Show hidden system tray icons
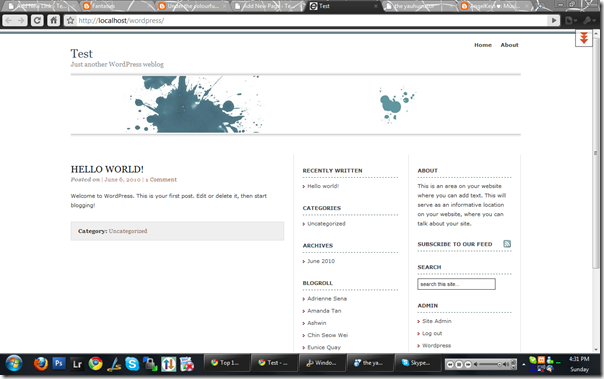This screenshot has height=379, width=604. tap(524, 364)
